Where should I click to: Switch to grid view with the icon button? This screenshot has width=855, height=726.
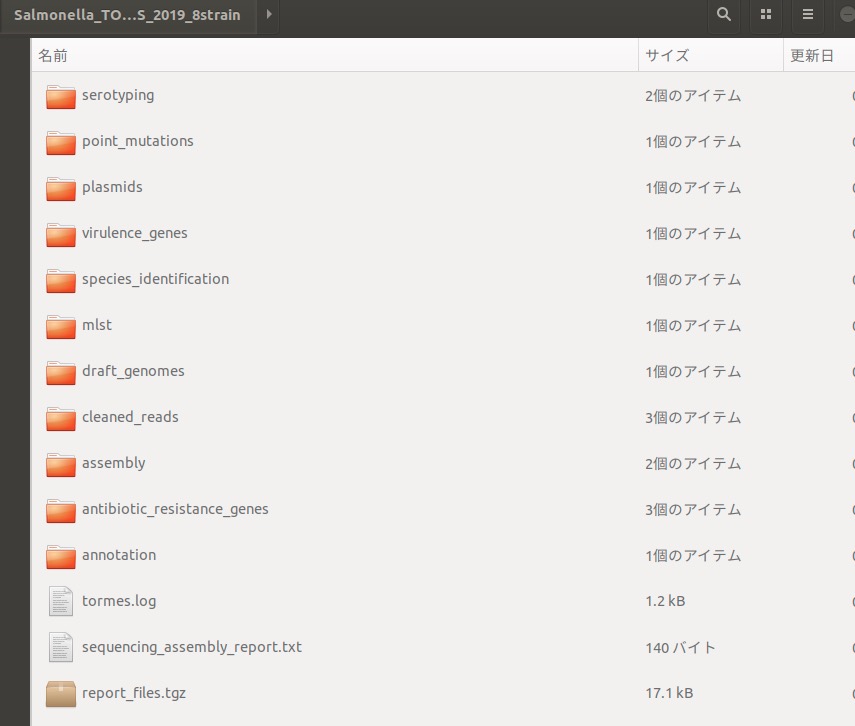(x=766, y=14)
